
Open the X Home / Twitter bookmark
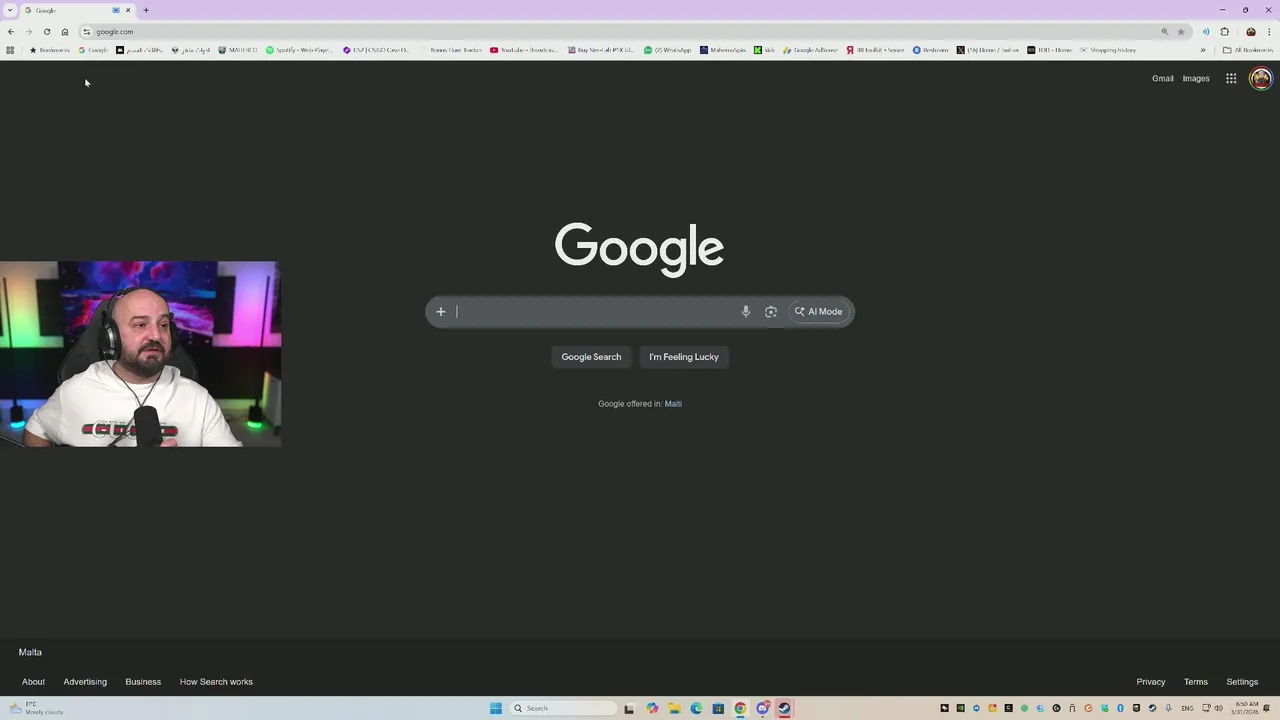(x=987, y=50)
